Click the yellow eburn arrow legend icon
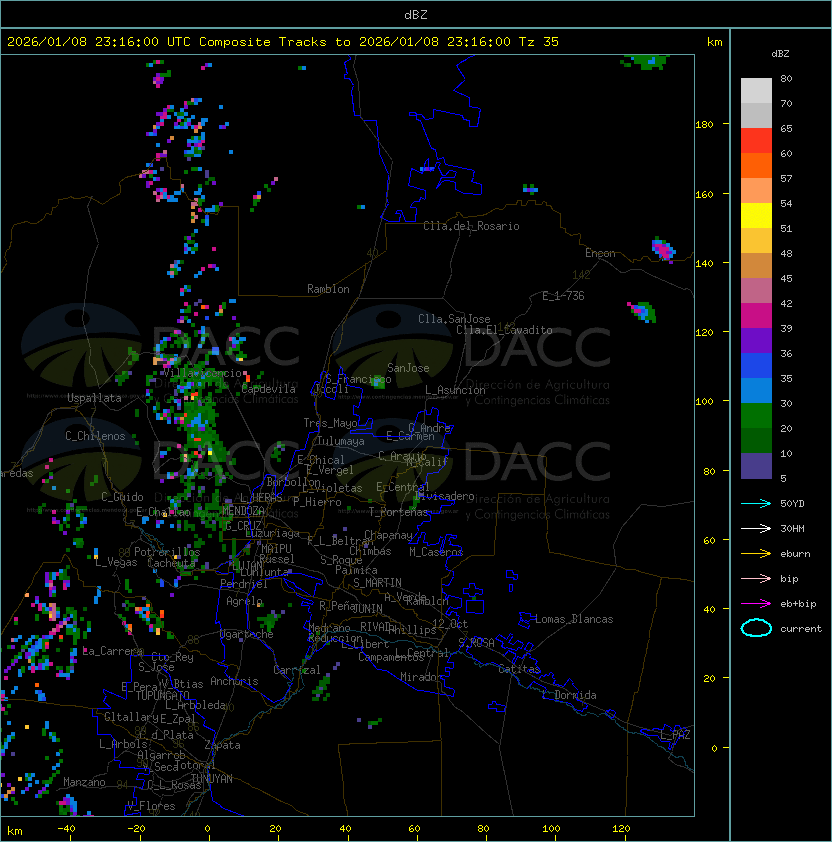The image size is (832, 842). coord(756,554)
